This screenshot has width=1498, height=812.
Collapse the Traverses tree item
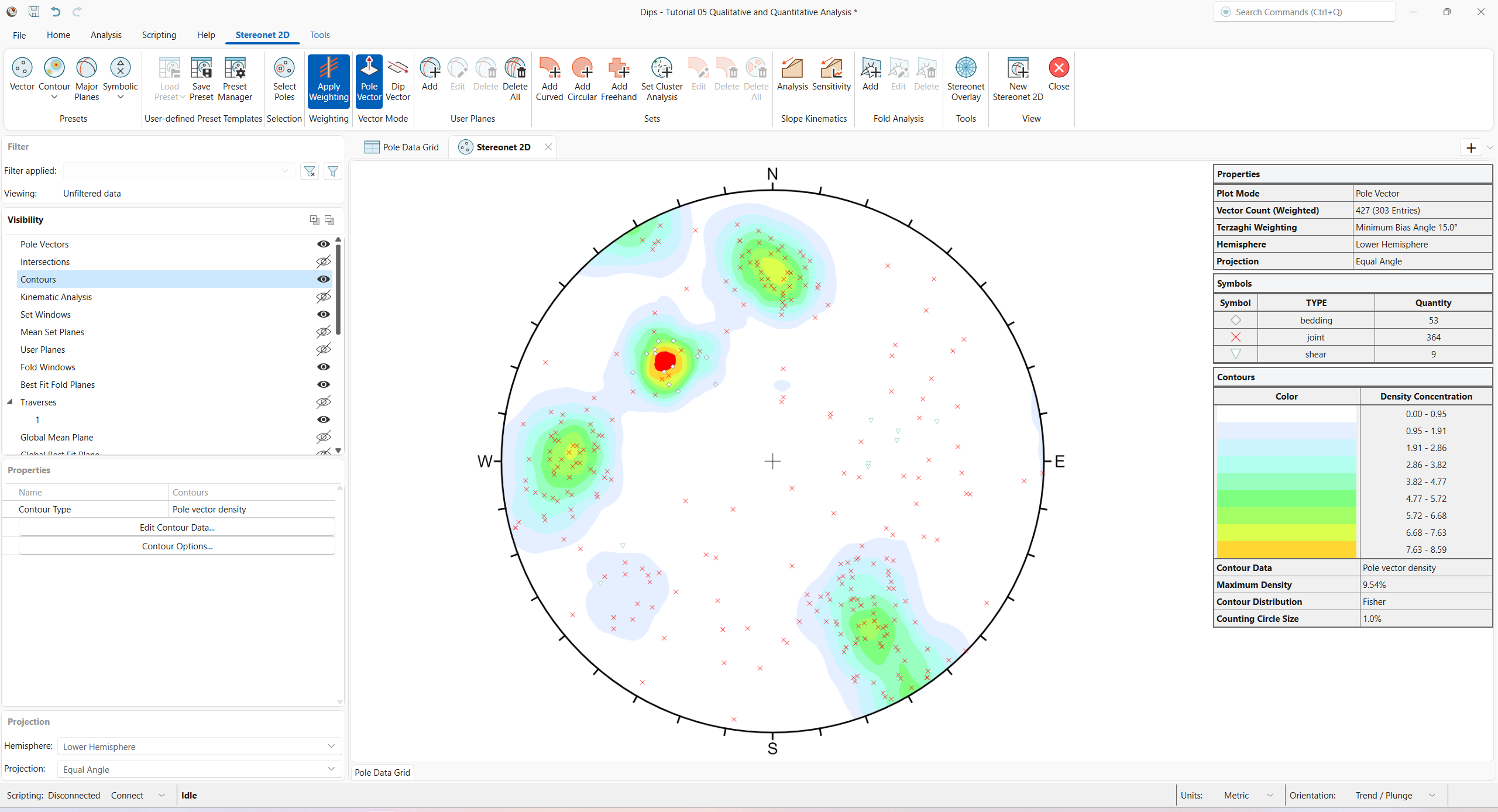(x=10, y=402)
